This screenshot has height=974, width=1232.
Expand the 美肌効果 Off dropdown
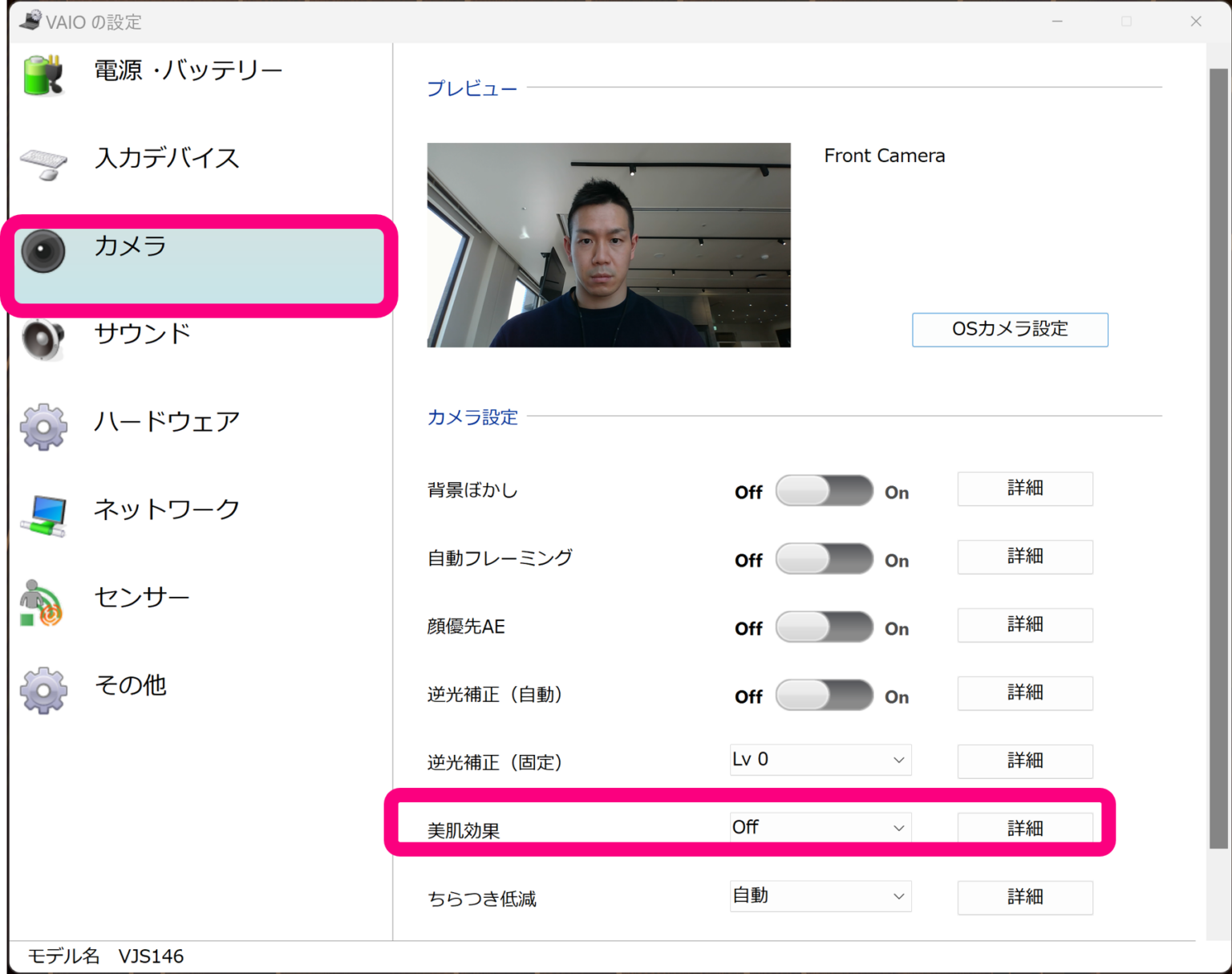[x=820, y=828]
